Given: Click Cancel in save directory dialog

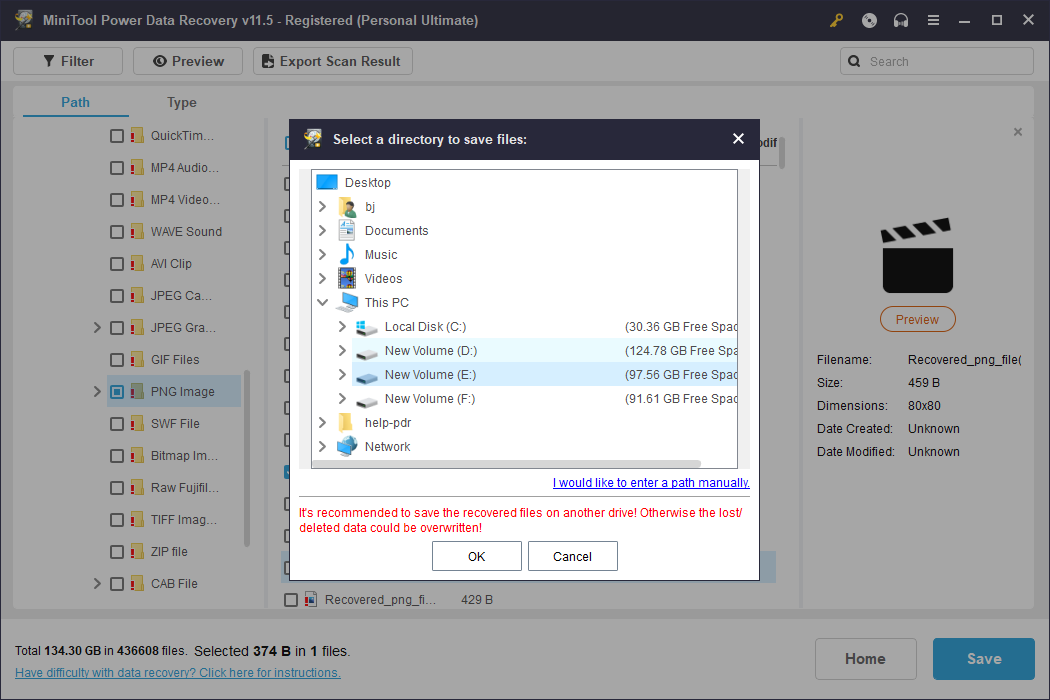Looking at the screenshot, I should (573, 556).
